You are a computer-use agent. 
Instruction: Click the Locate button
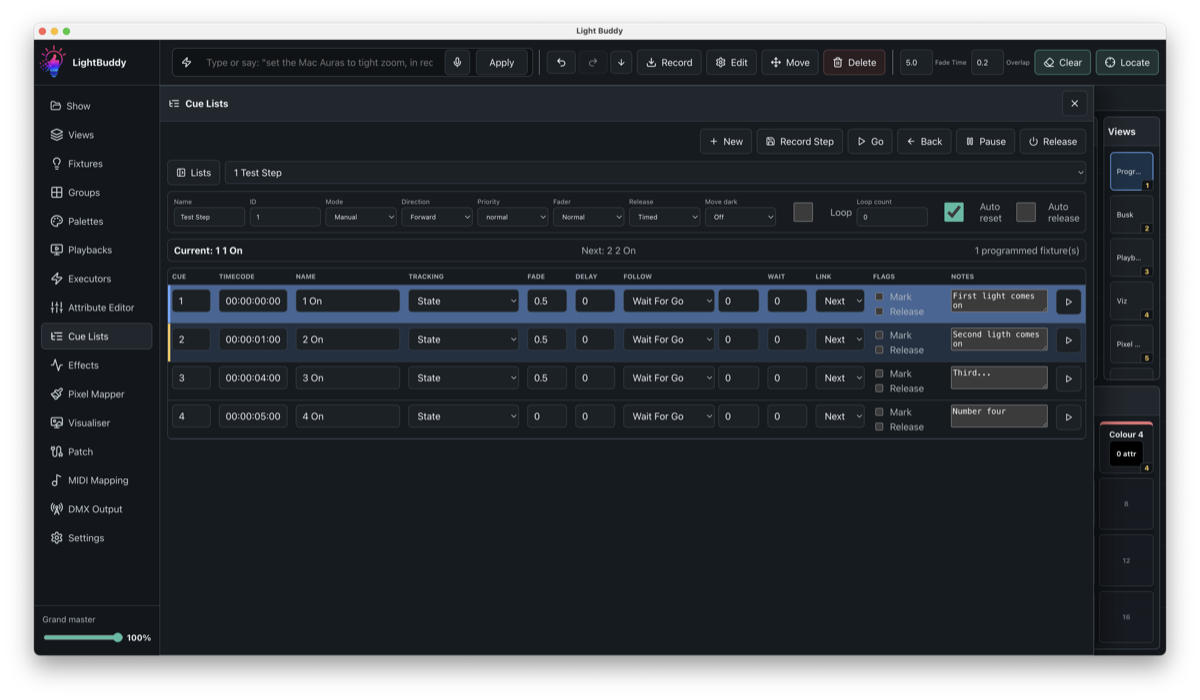pyautogui.click(x=1127, y=62)
